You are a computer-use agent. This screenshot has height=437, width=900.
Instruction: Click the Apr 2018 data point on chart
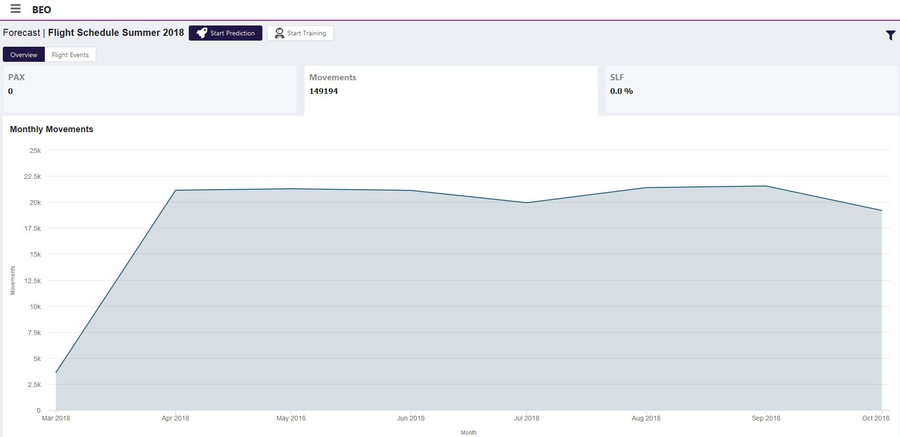tap(175, 190)
